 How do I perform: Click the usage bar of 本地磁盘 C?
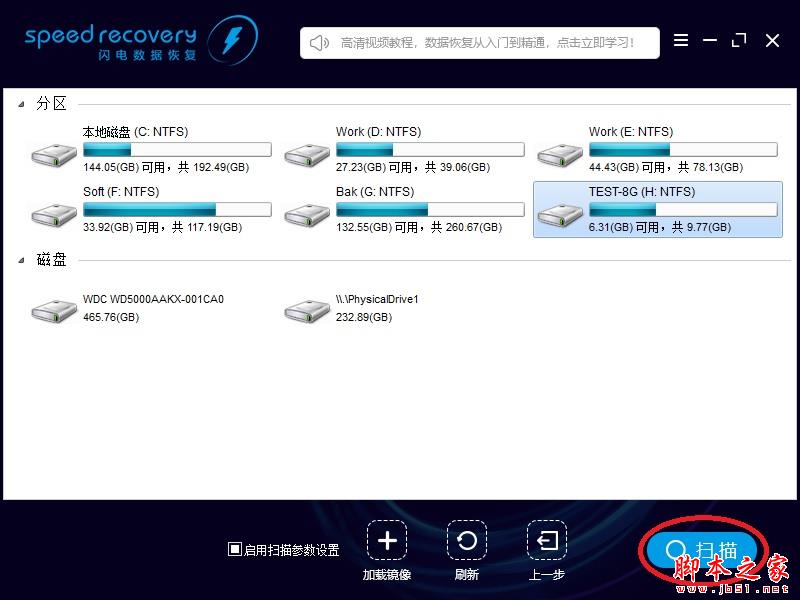(177, 149)
